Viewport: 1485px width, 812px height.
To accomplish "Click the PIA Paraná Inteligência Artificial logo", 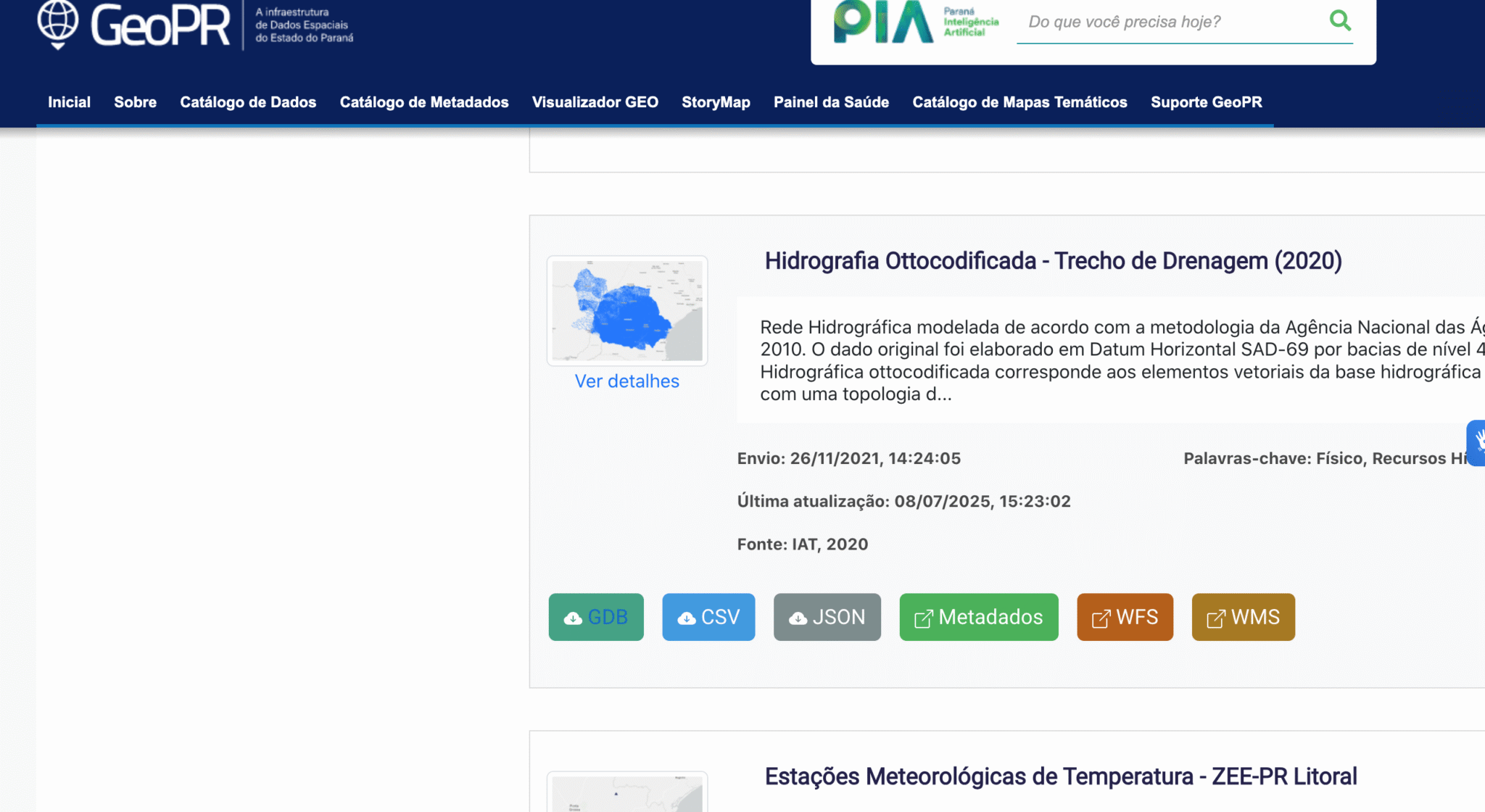I will click(x=917, y=22).
